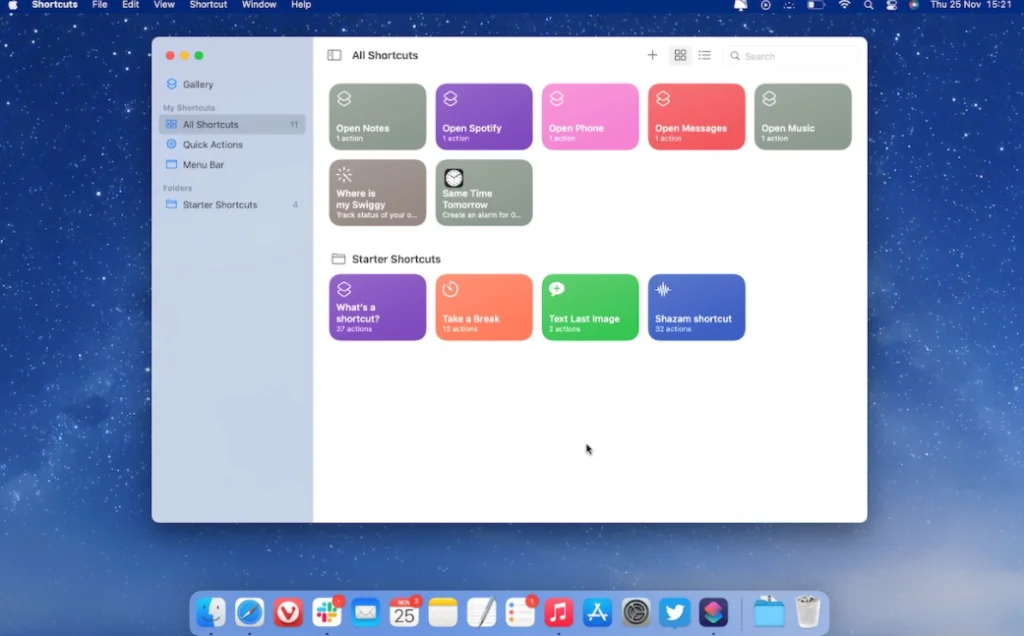Open the Help menu
This screenshot has width=1024, height=636.
click(x=300, y=5)
